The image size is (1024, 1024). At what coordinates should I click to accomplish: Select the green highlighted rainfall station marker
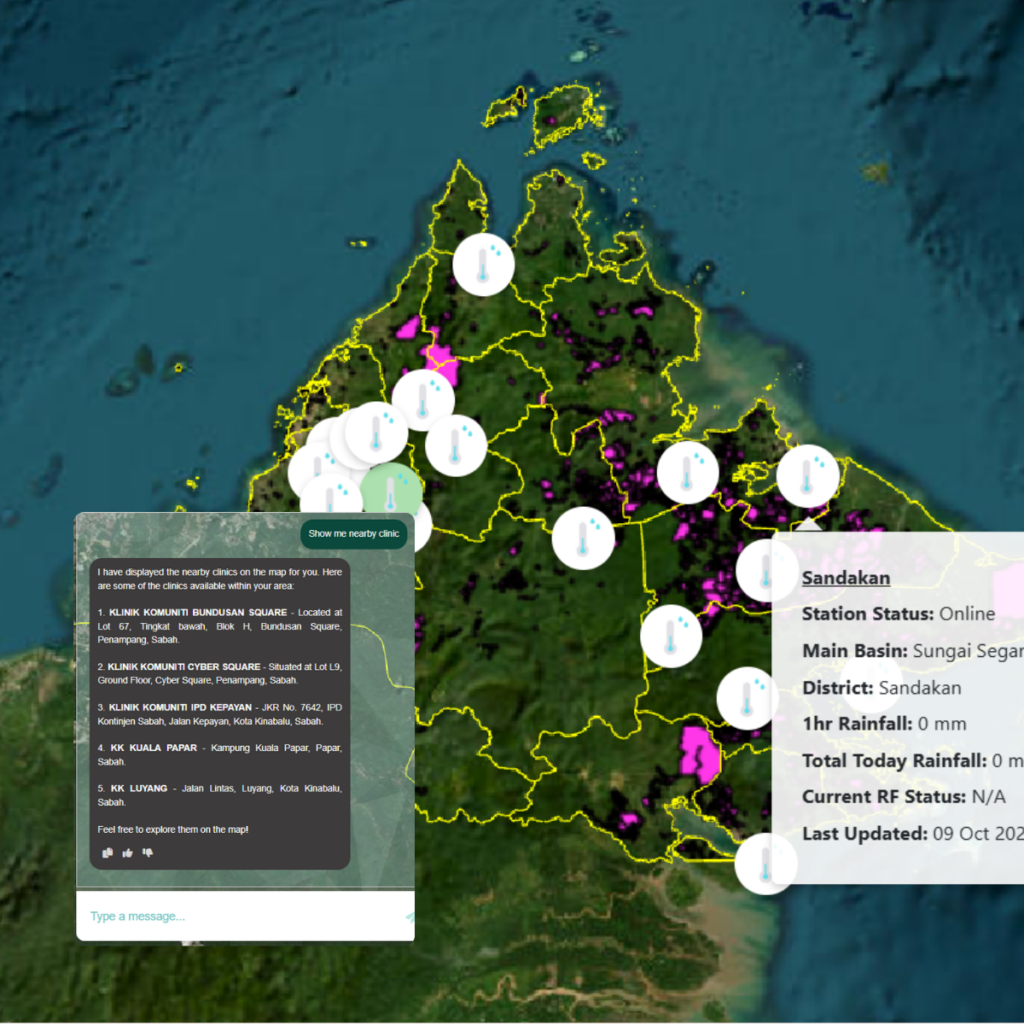[391, 494]
